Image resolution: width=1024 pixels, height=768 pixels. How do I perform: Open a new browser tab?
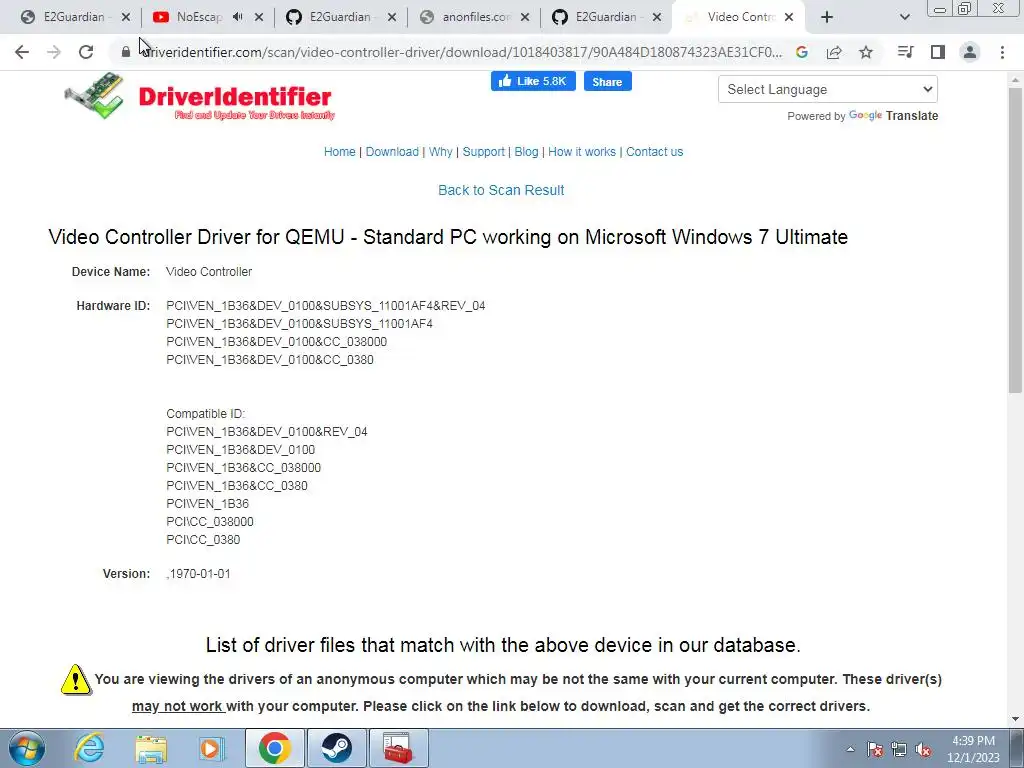tap(827, 17)
